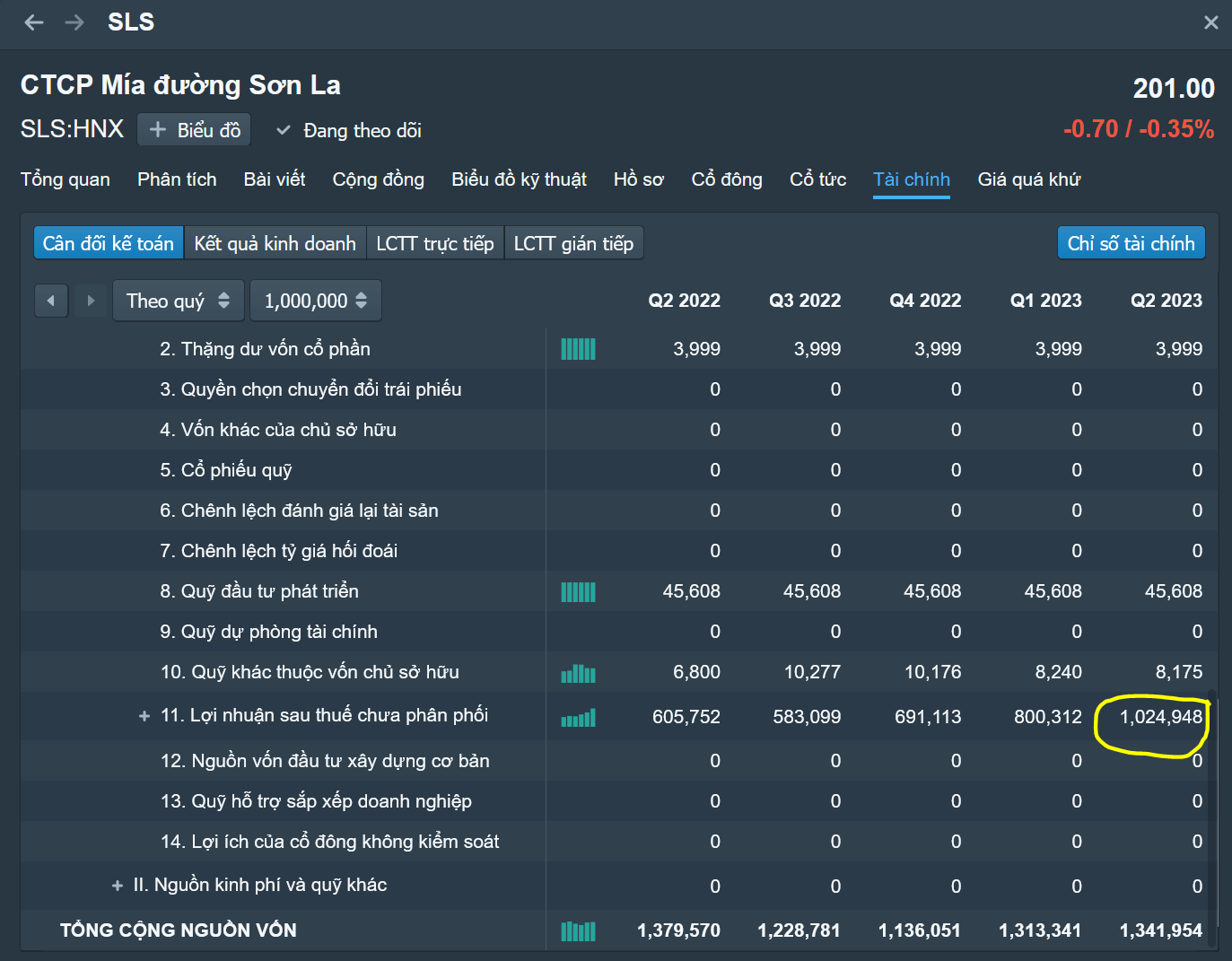Click the -0.70 / -0.35% price change
The image size is (1232, 961).
[x=1139, y=129]
